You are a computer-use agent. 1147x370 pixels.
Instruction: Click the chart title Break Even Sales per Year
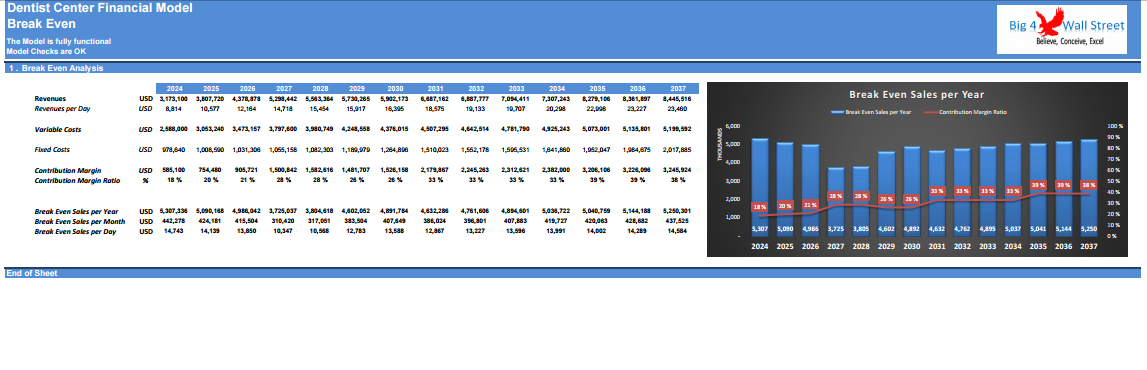pyautogui.click(x=916, y=94)
